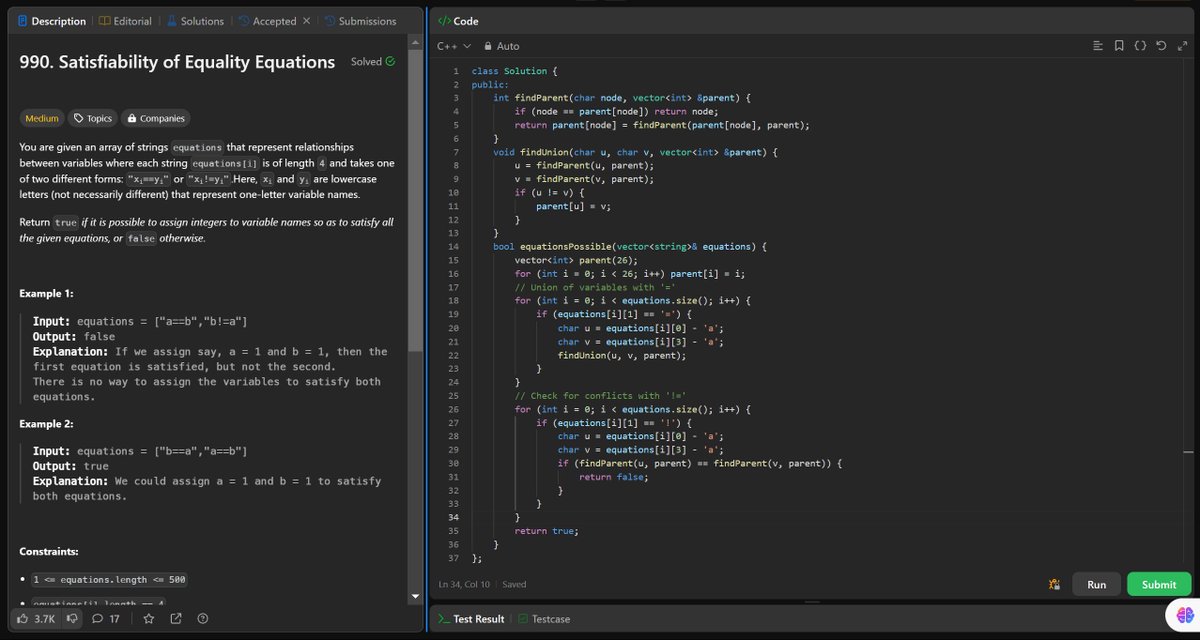Open the help question mark icon
The width and height of the screenshot is (1200, 640).
[203, 619]
